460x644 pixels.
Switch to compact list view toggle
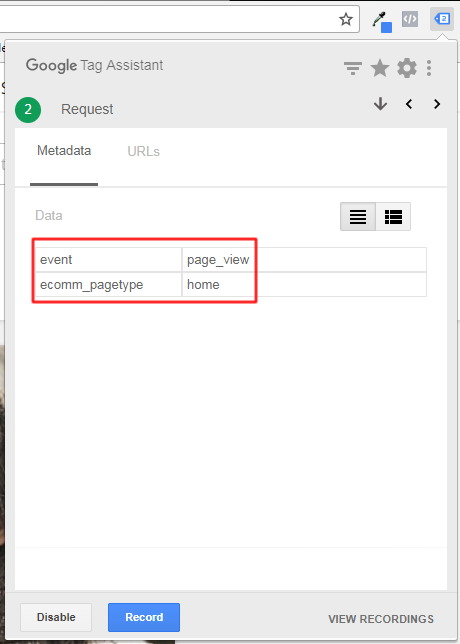[x=358, y=216]
